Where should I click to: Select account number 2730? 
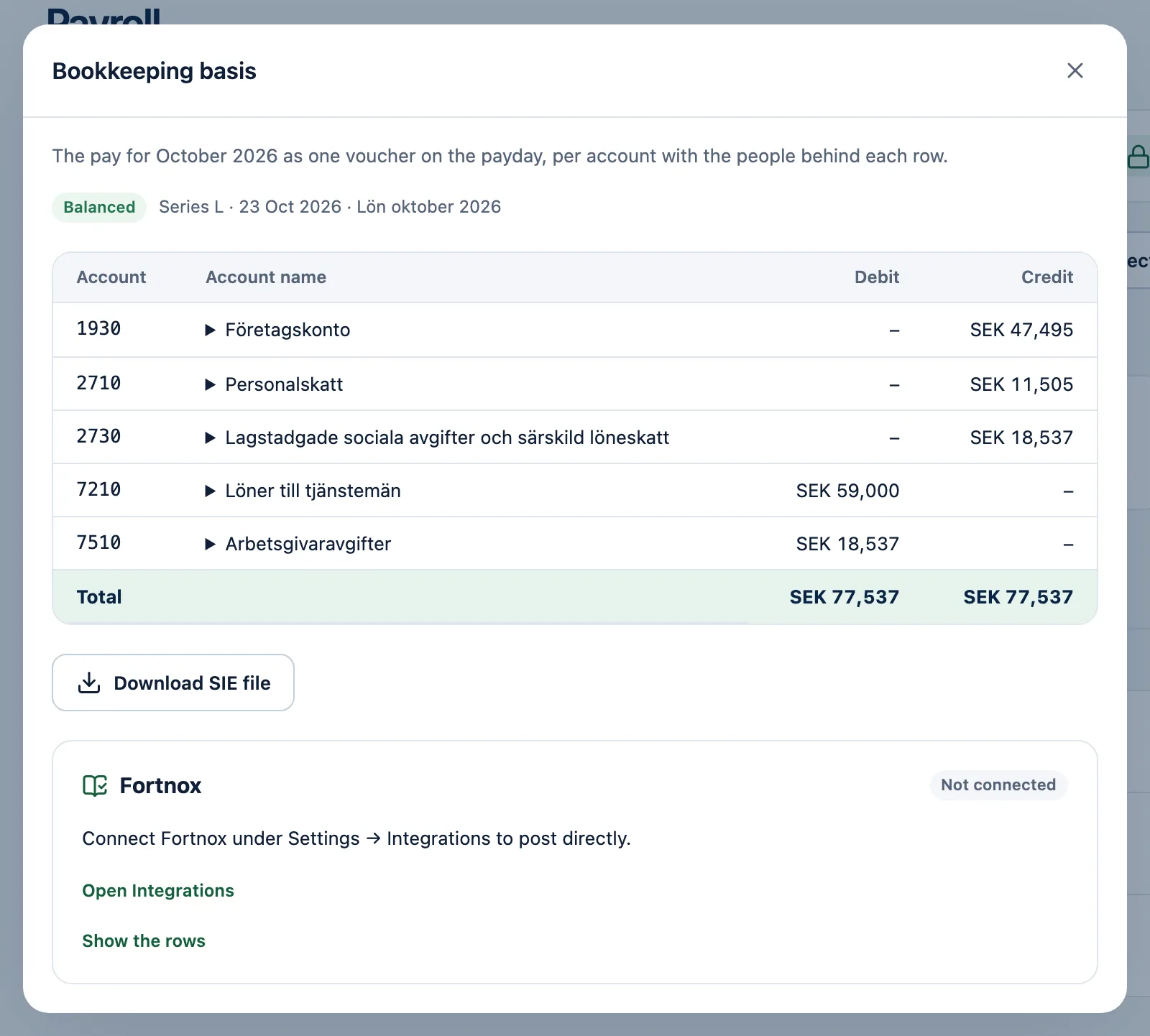click(x=98, y=437)
